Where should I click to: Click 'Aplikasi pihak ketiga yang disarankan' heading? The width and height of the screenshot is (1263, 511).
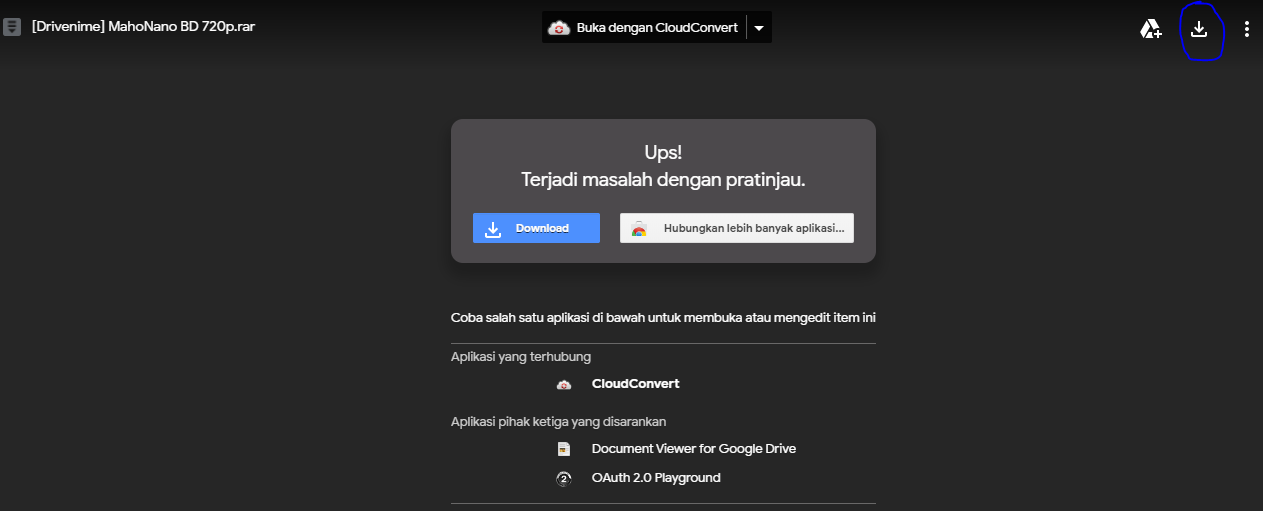coord(558,421)
